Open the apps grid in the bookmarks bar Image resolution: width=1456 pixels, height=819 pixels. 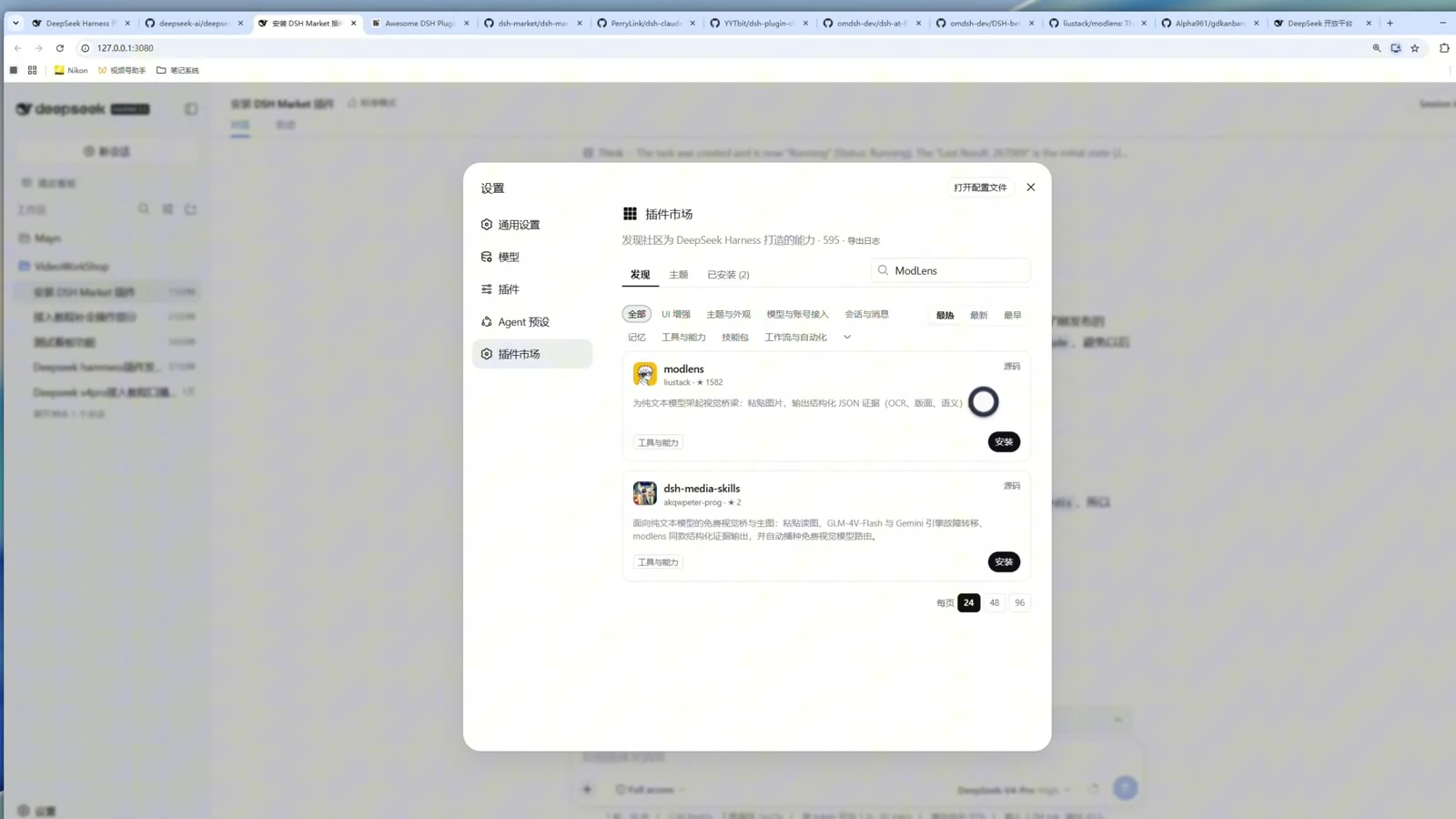point(32,70)
